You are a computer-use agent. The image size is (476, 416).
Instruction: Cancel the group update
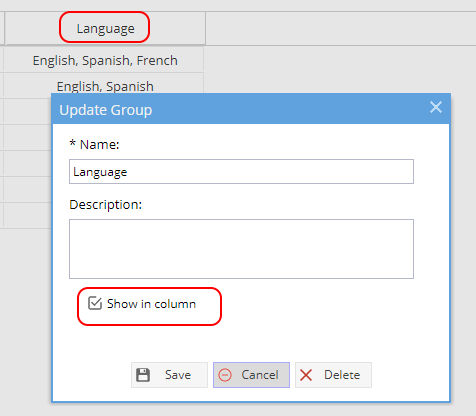(251, 375)
